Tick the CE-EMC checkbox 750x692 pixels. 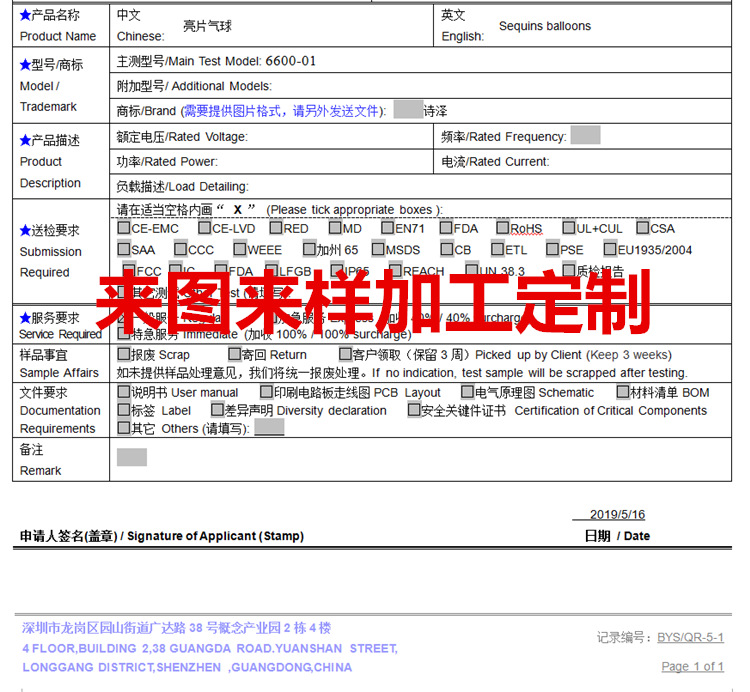pos(124,227)
